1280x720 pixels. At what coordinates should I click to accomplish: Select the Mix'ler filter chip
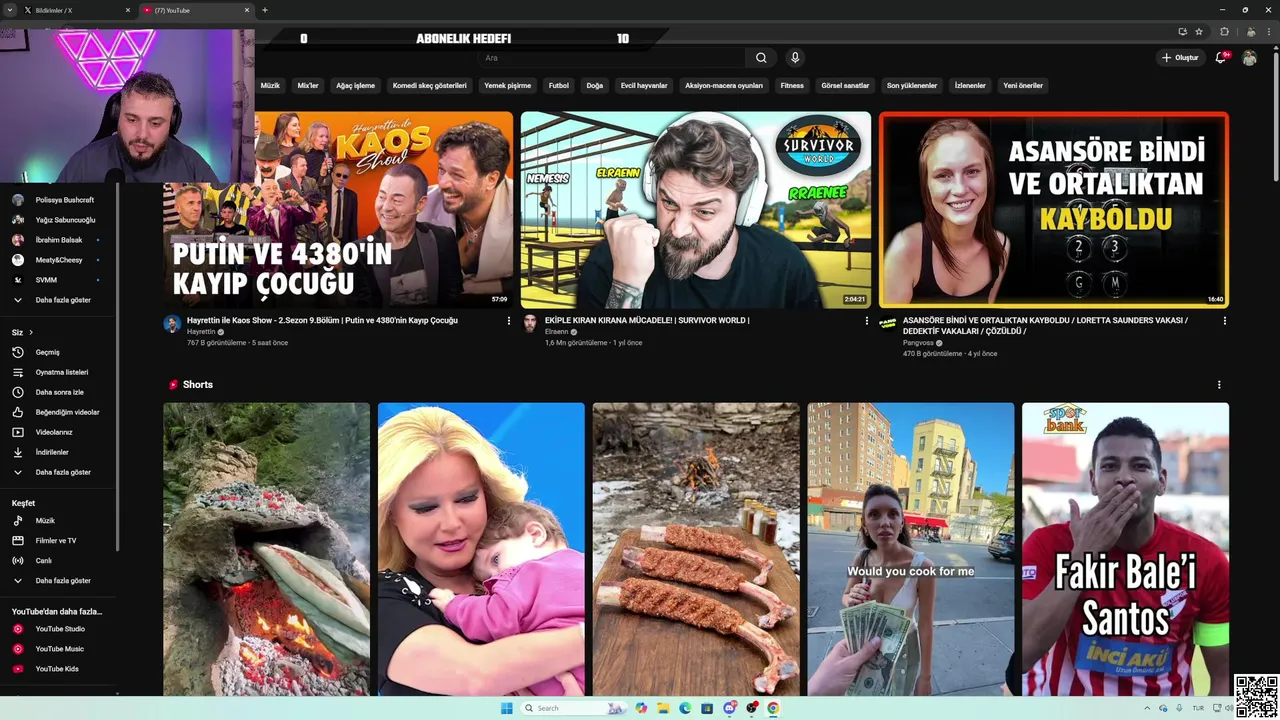click(x=308, y=86)
